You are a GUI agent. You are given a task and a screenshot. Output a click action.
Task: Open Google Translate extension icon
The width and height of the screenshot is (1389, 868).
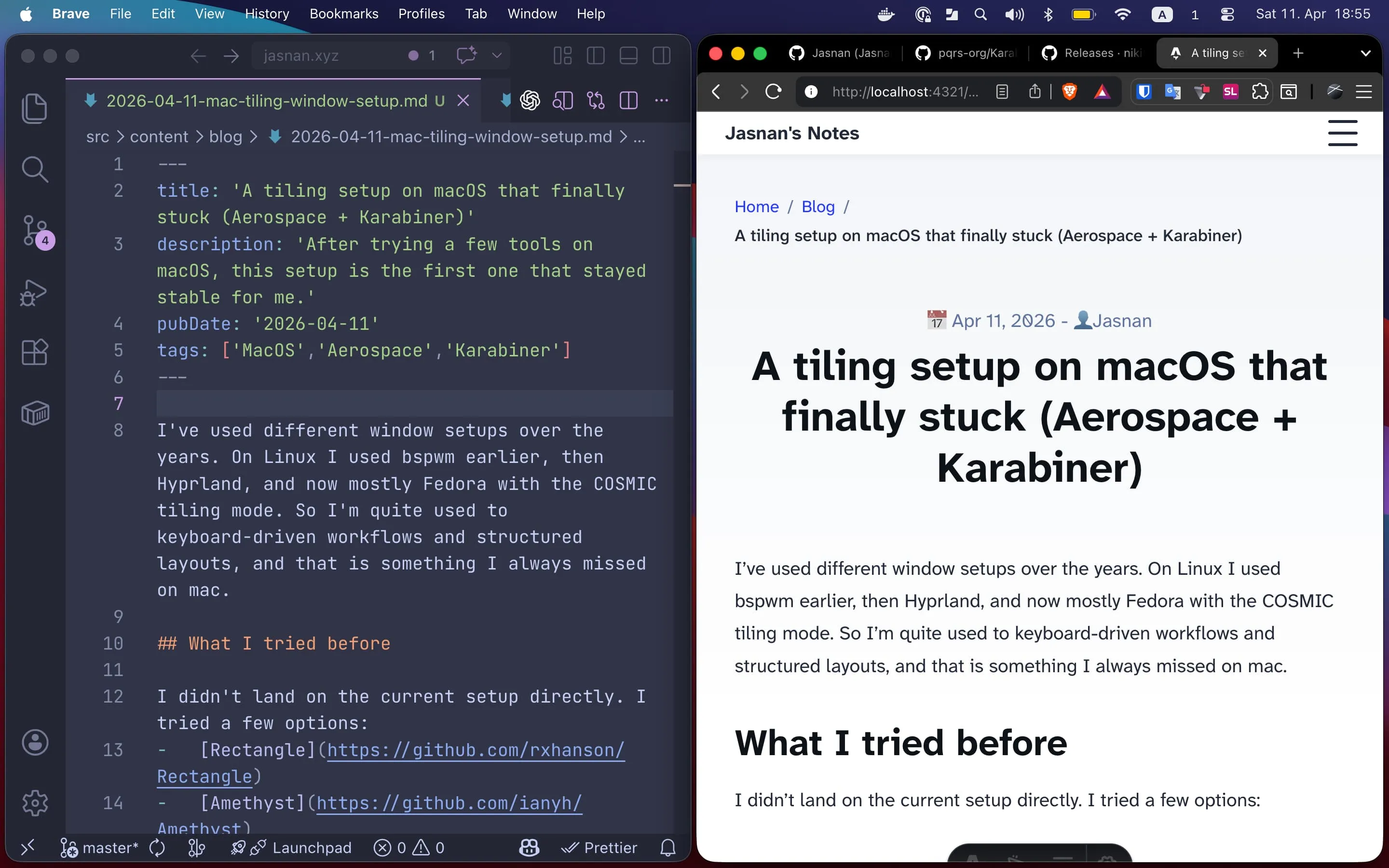click(1172, 92)
